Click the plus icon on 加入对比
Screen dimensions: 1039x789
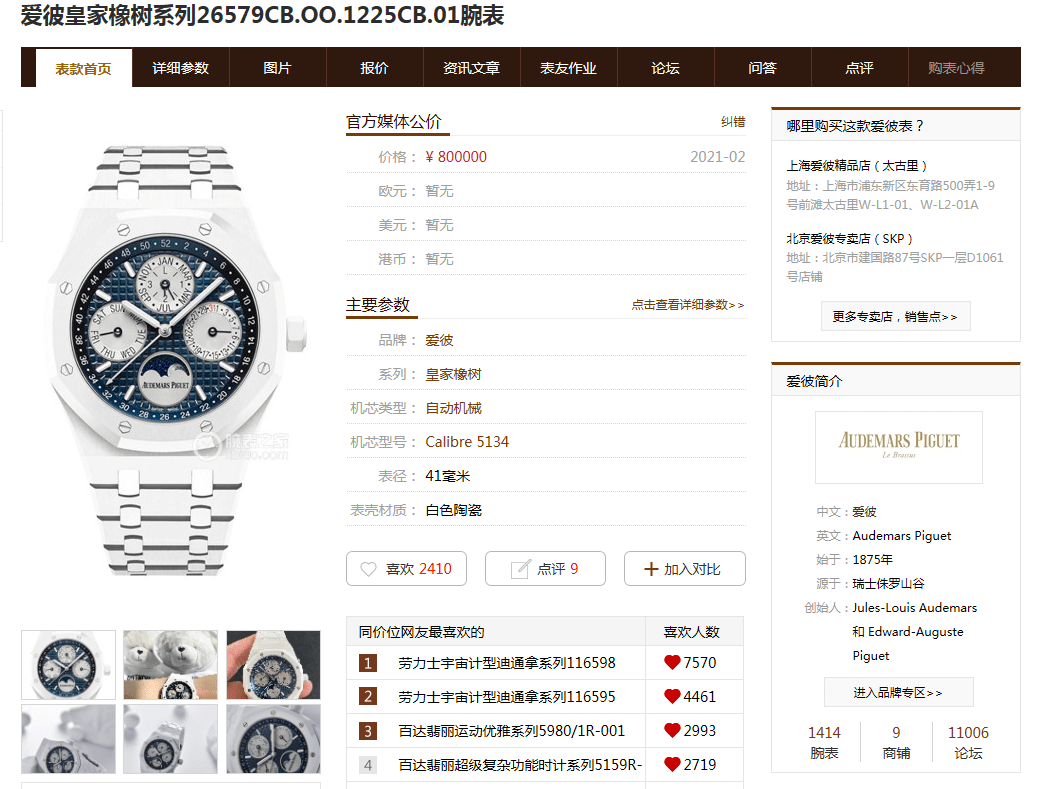tap(651, 569)
